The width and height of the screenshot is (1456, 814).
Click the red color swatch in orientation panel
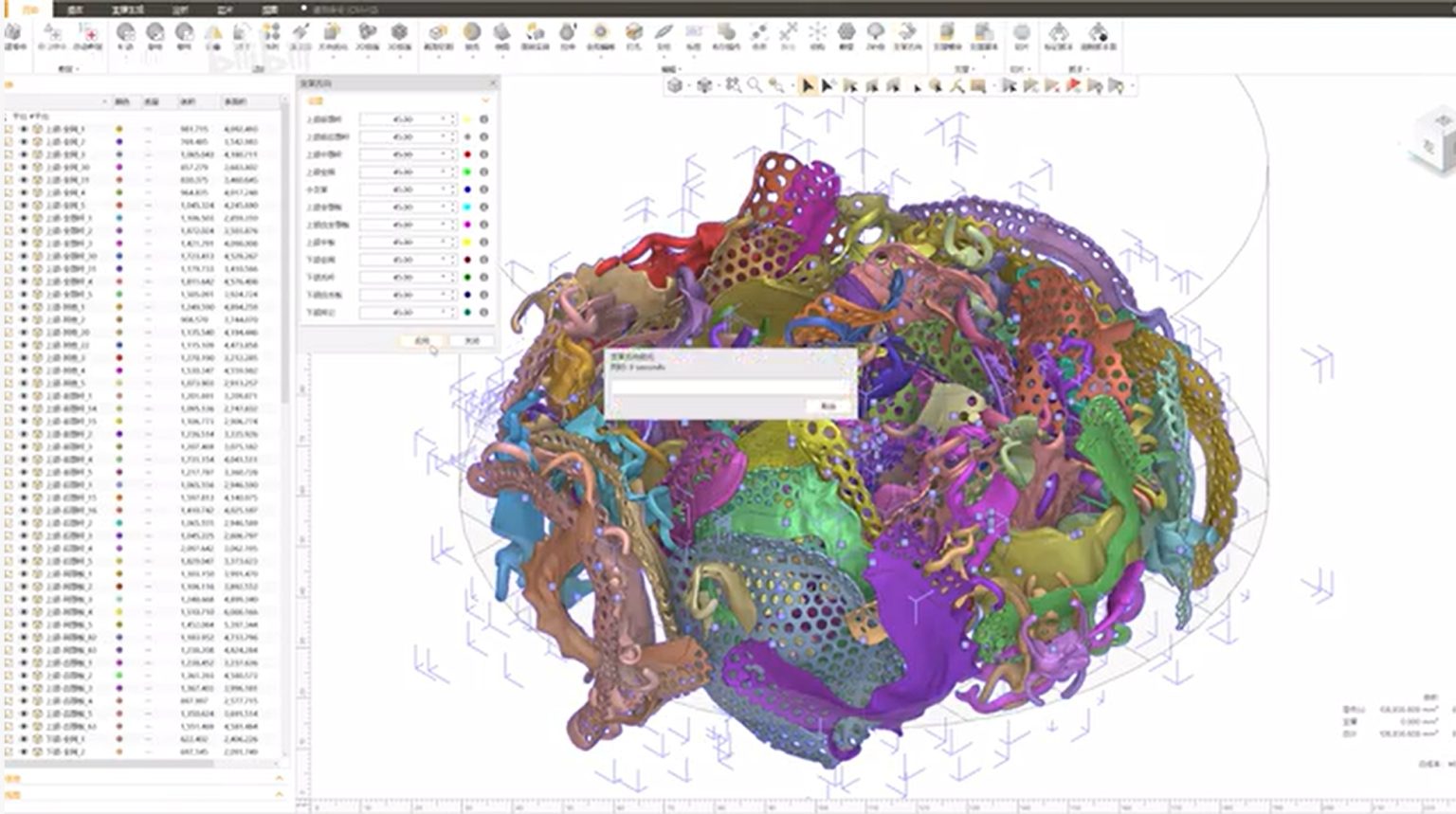tap(467, 154)
